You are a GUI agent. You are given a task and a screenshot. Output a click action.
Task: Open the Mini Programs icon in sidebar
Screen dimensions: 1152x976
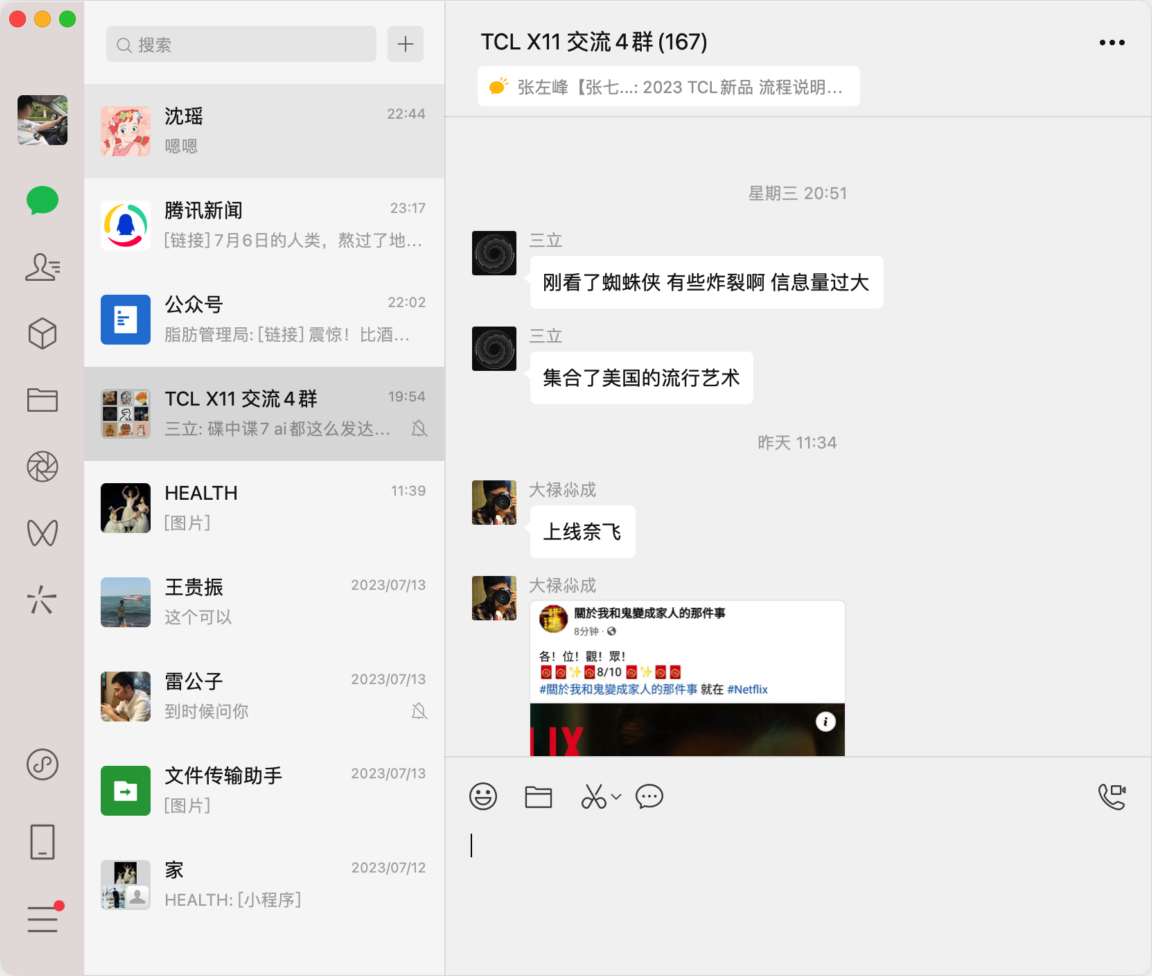(43, 764)
